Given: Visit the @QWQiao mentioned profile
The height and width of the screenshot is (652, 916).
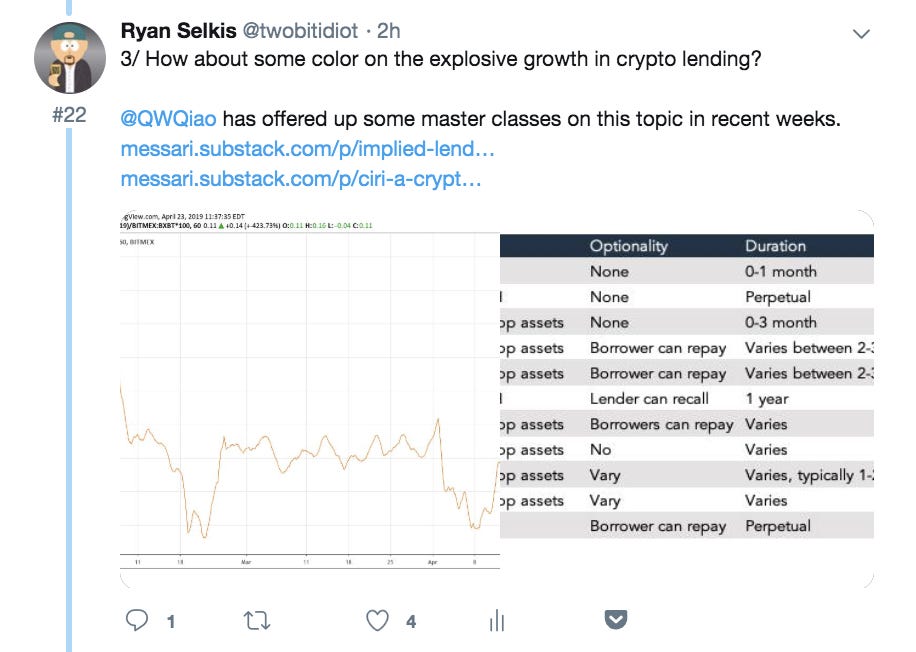Looking at the screenshot, I should 168,119.
